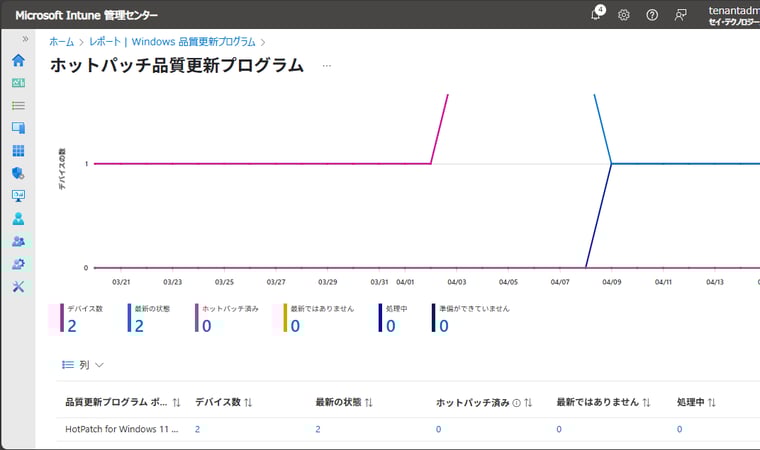Open settings gear in header
The width and height of the screenshot is (760, 450).
(624, 15)
